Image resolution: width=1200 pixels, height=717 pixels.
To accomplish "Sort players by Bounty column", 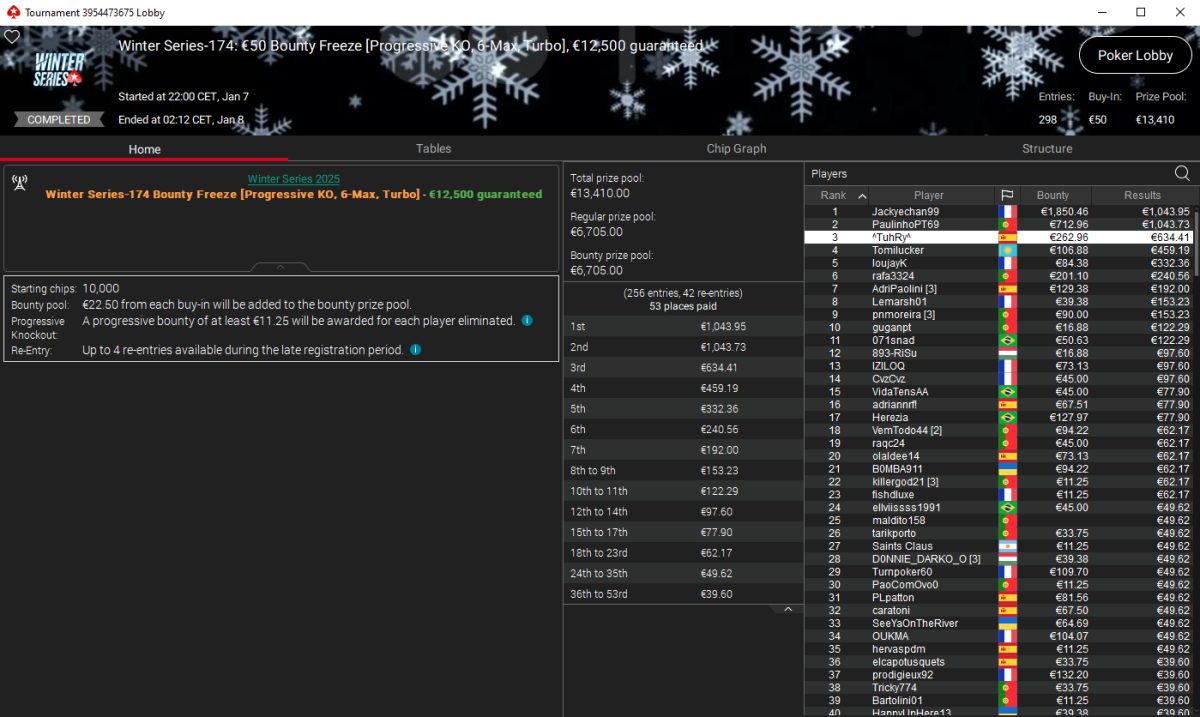I will (x=1052, y=196).
